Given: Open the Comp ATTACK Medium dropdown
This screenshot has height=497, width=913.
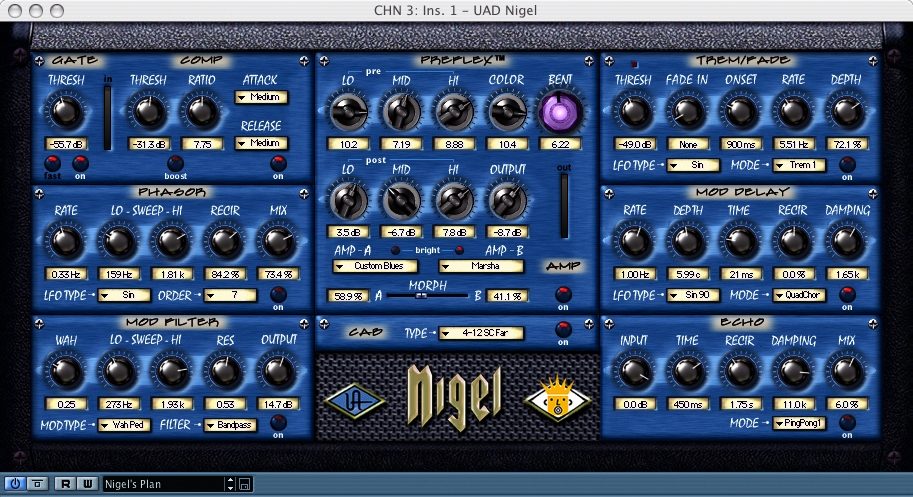Looking at the screenshot, I should pos(261,97).
